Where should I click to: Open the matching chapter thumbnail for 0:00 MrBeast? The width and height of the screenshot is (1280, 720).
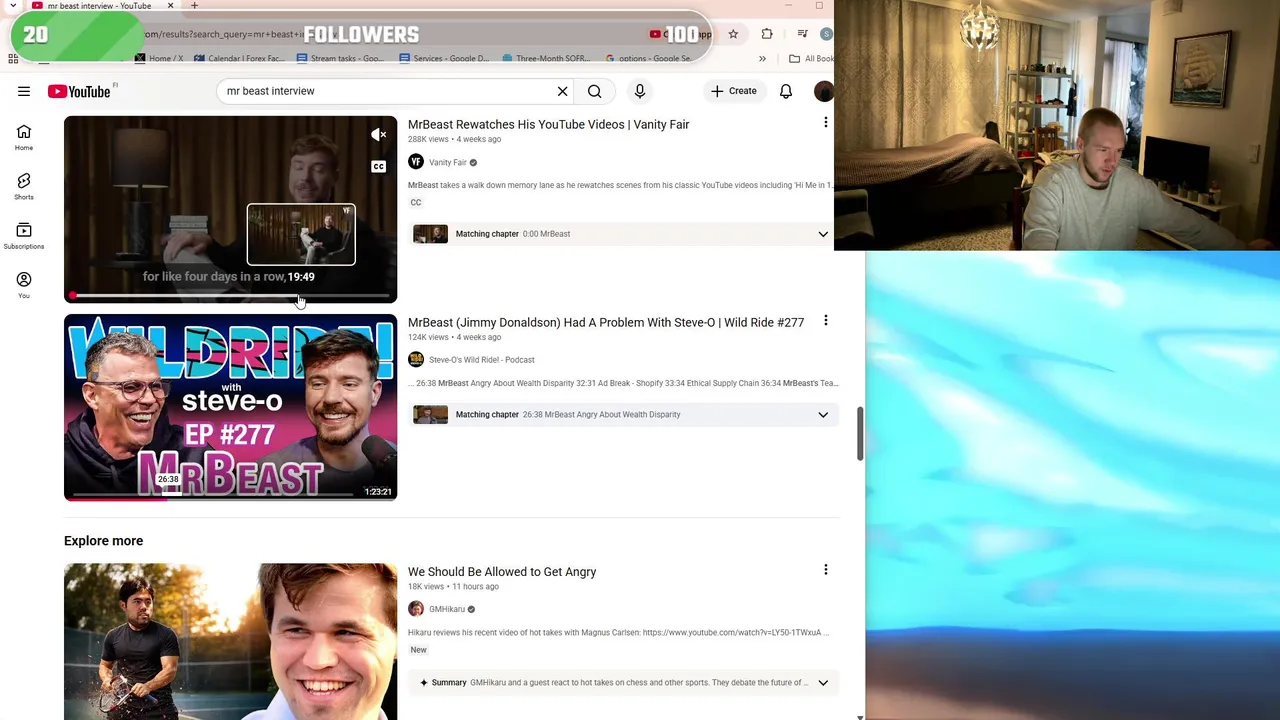pyautogui.click(x=430, y=234)
